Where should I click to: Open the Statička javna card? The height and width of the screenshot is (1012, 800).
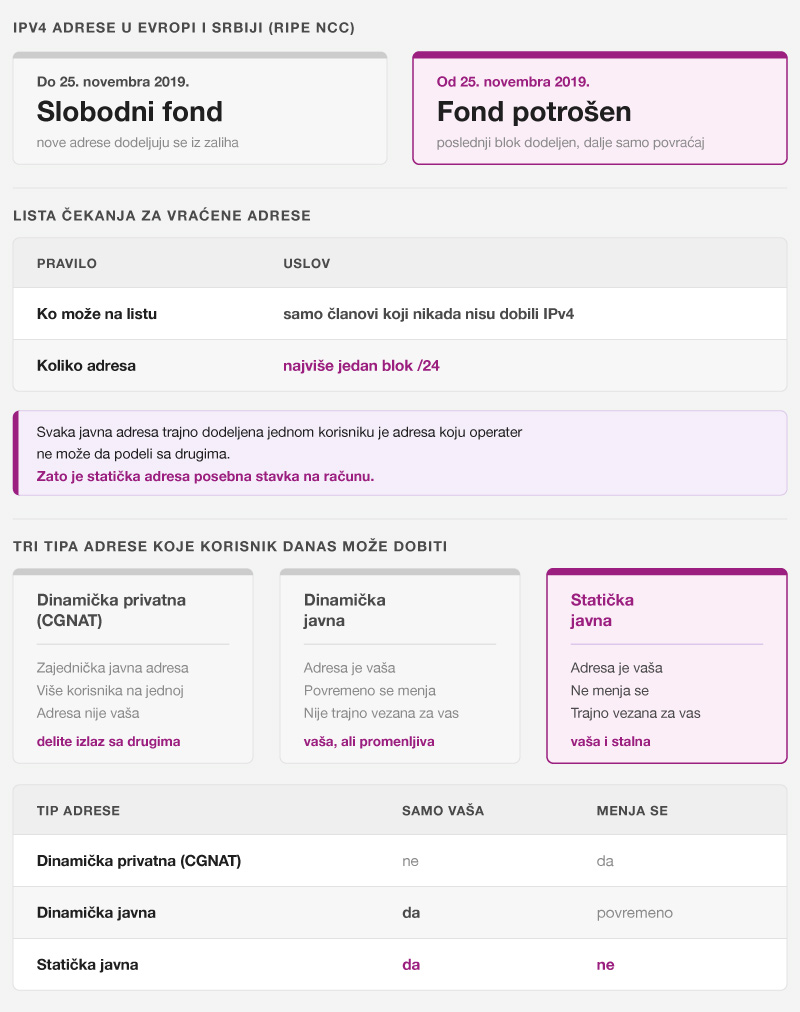pyautogui.click(x=667, y=666)
